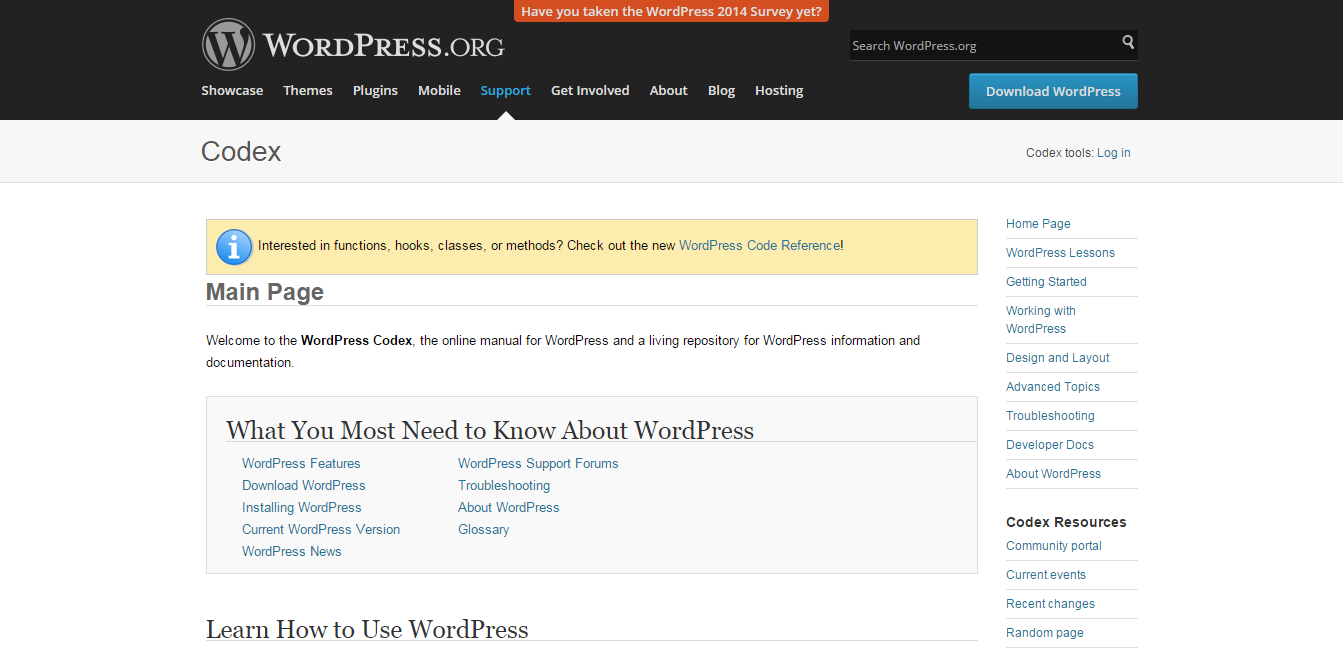Open the WordPress Code Reference link
Screen dimensions: 1343x650
click(x=760, y=245)
